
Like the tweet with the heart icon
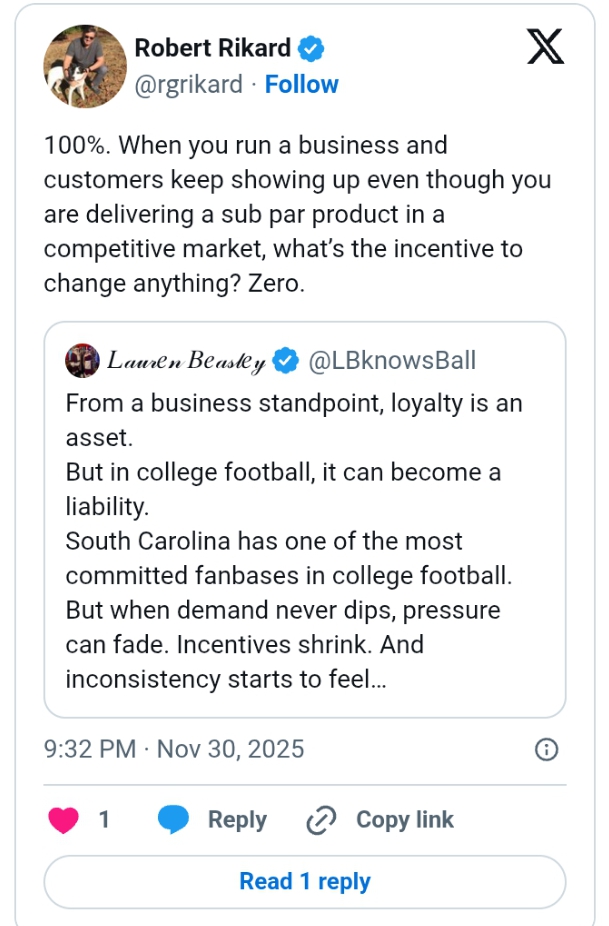coord(63,820)
